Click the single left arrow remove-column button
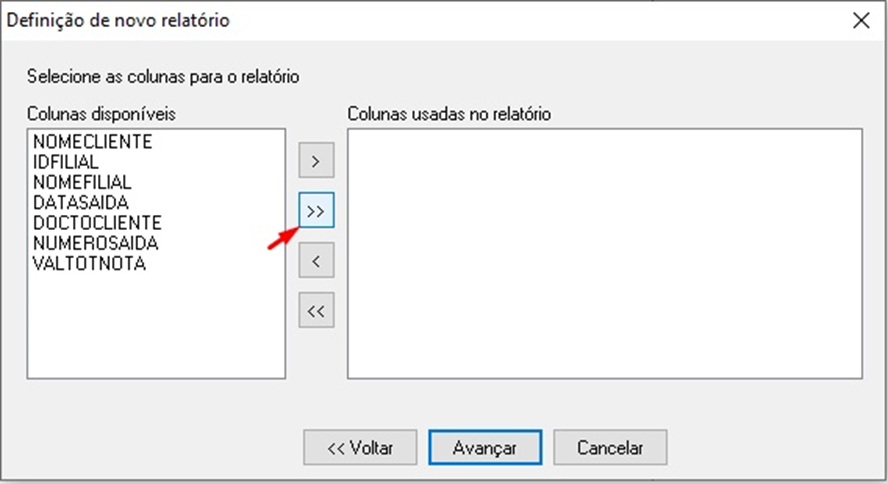Image resolution: width=888 pixels, height=484 pixels. click(x=316, y=262)
